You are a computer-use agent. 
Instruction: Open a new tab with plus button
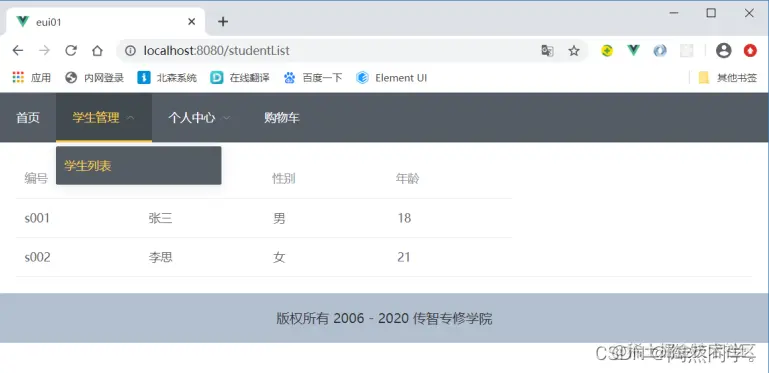[223, 22]
